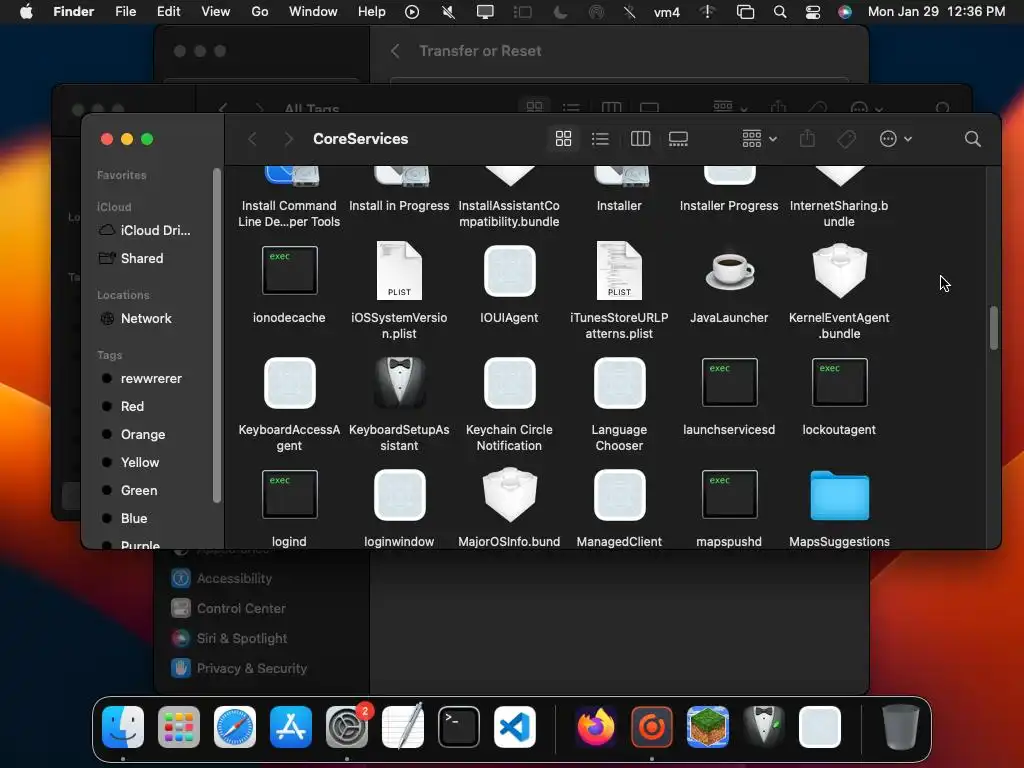This screenshot has width=1024, height=768.
Task: Open Siri & Spotlight in System Settings
Action: pos(229,639)
